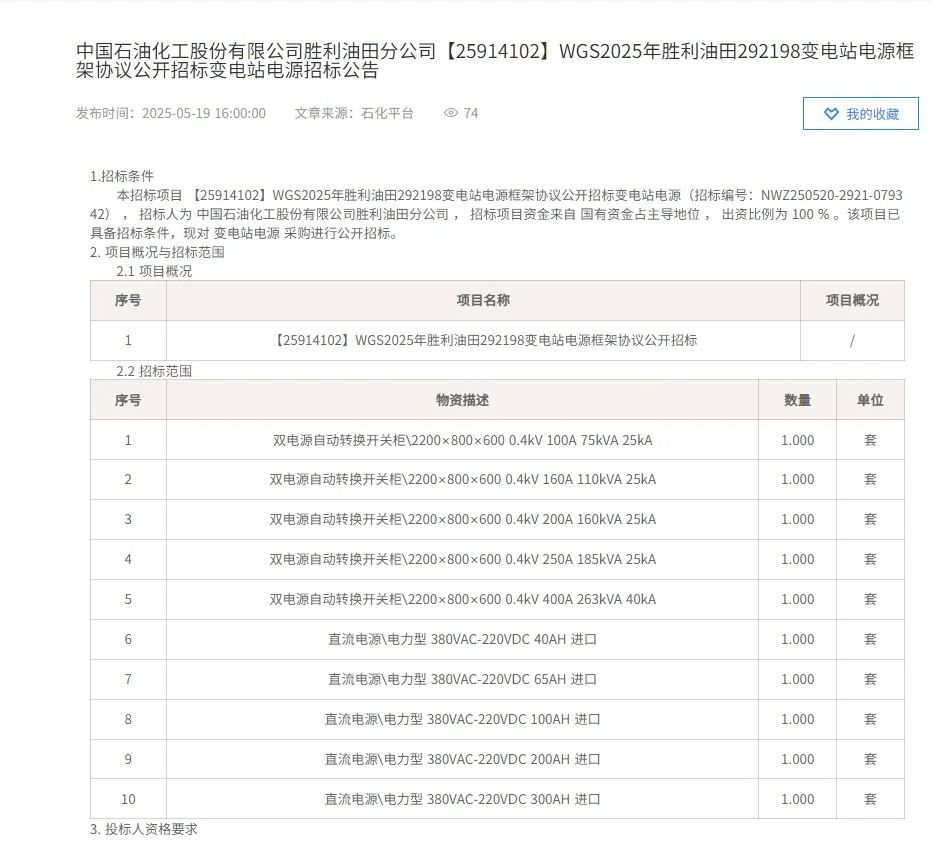Click row 250A 185kVA 25kA switch cabinet

coord(498,559)
